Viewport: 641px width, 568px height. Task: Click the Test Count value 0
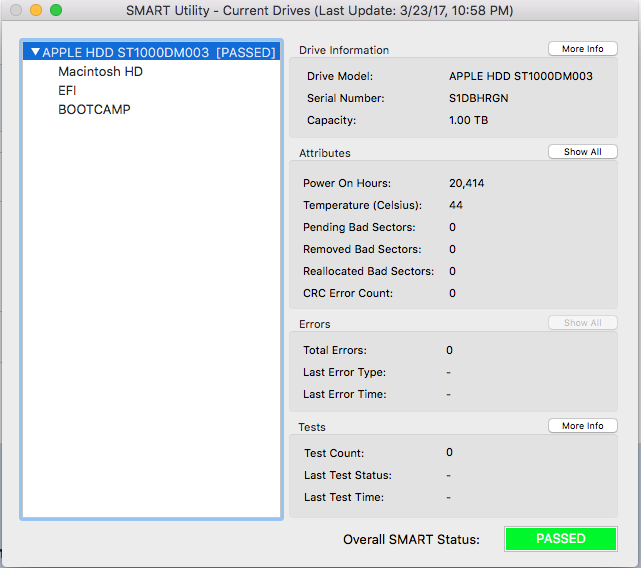click(449, 452)
